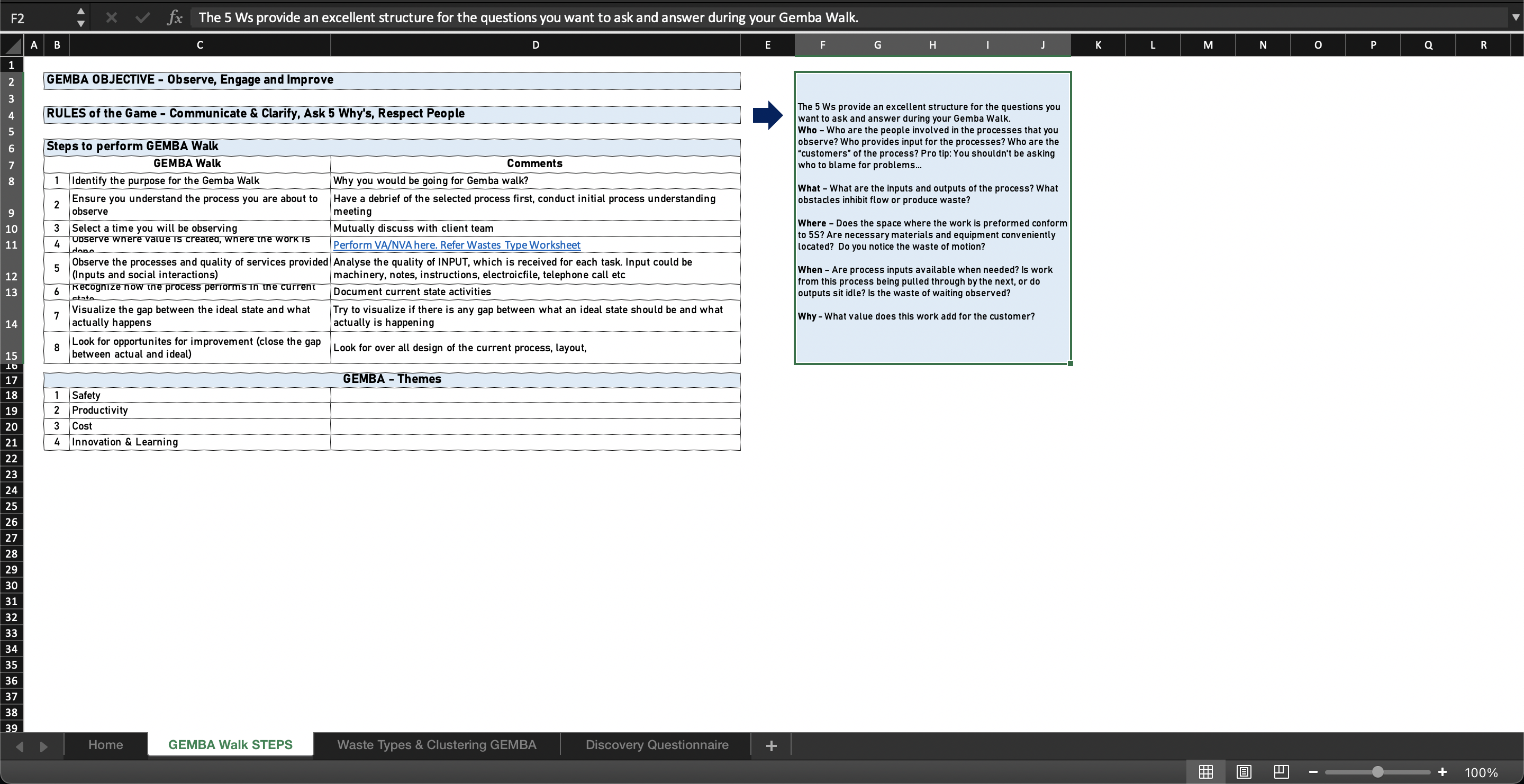Switch to Normal view icon
This screenshot has width=1524, height=784.
(x=1205, y=772)
